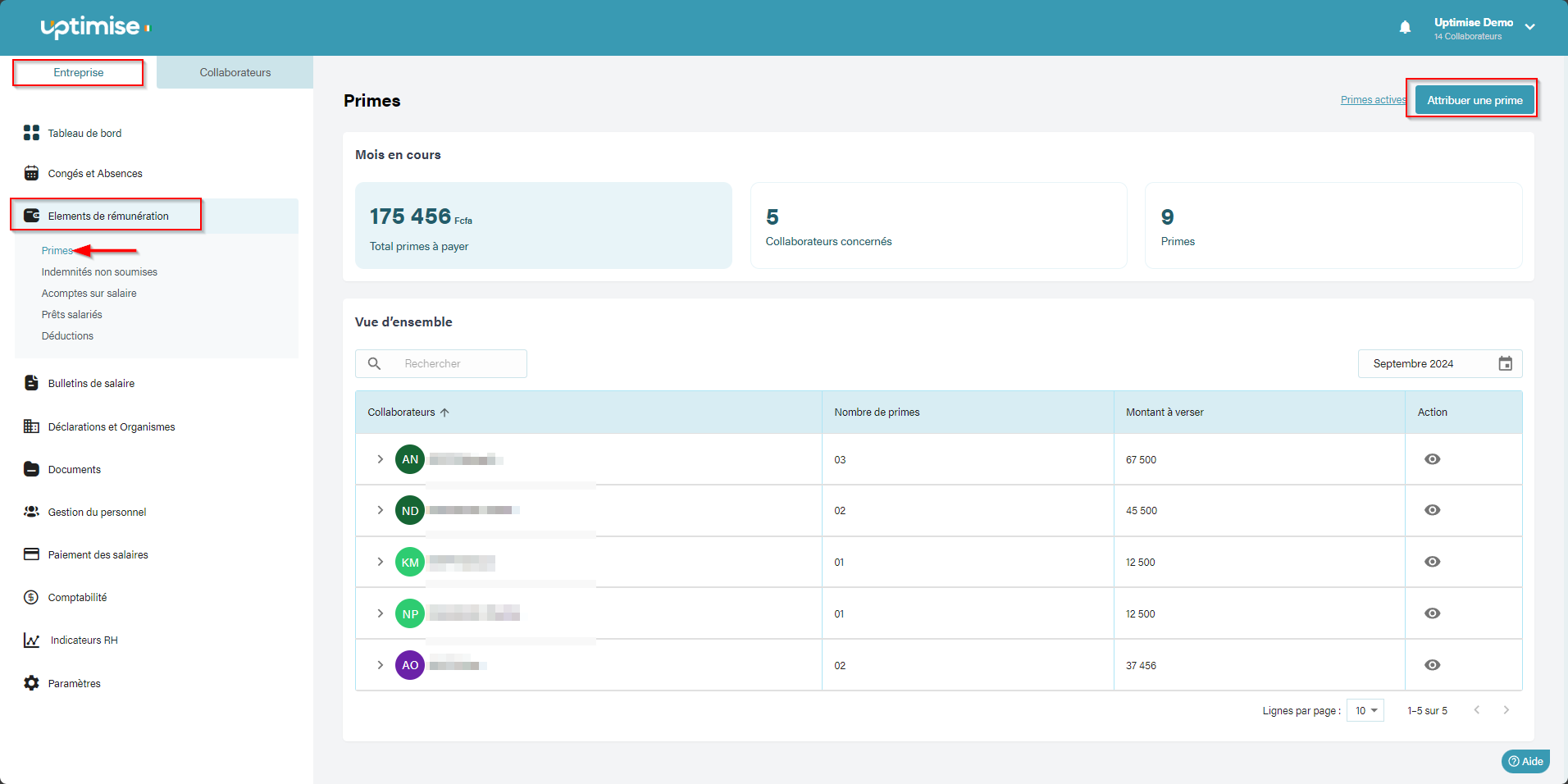Click the Congés et Absences calendar icon
This screenshot has width=1568, height=784.
pyautogui.click(x=31, y=173)
